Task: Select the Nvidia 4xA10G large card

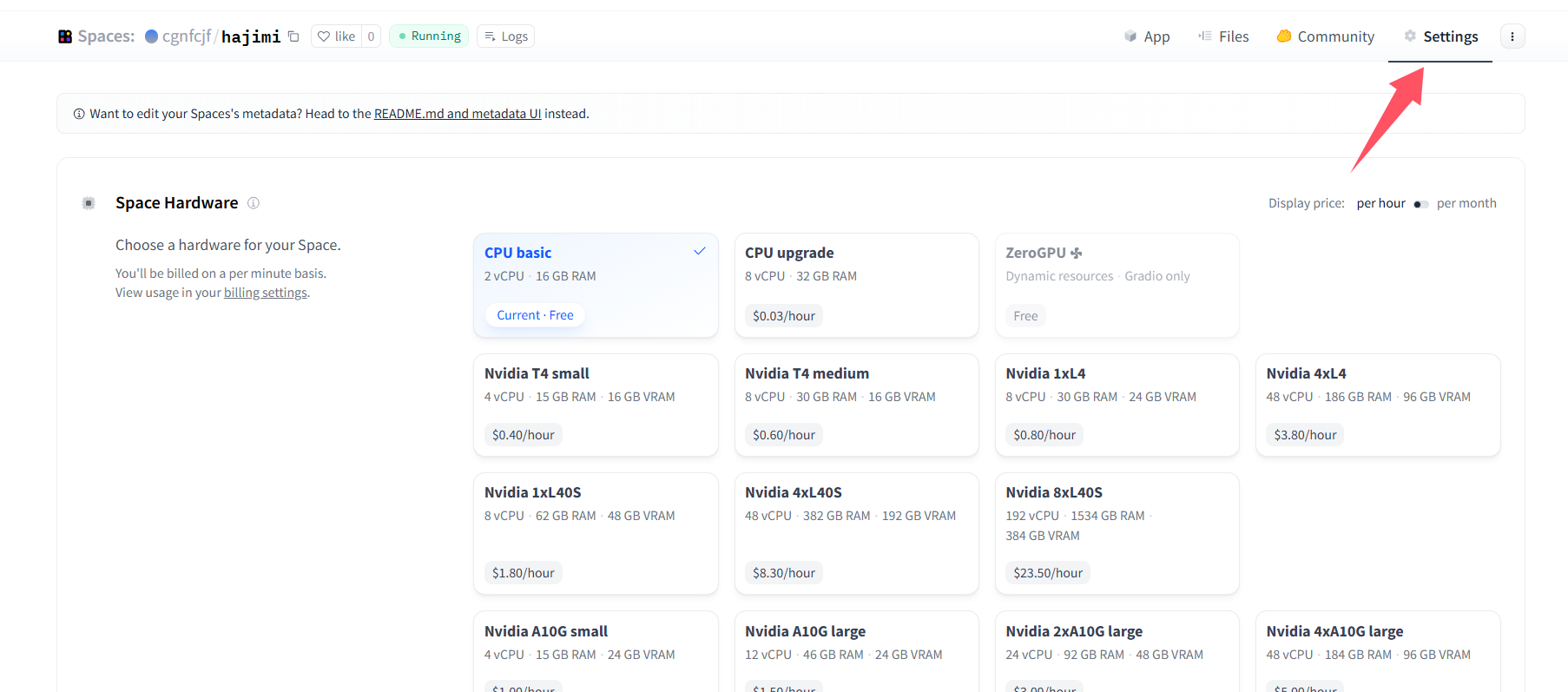Action: pos(1378,651)
